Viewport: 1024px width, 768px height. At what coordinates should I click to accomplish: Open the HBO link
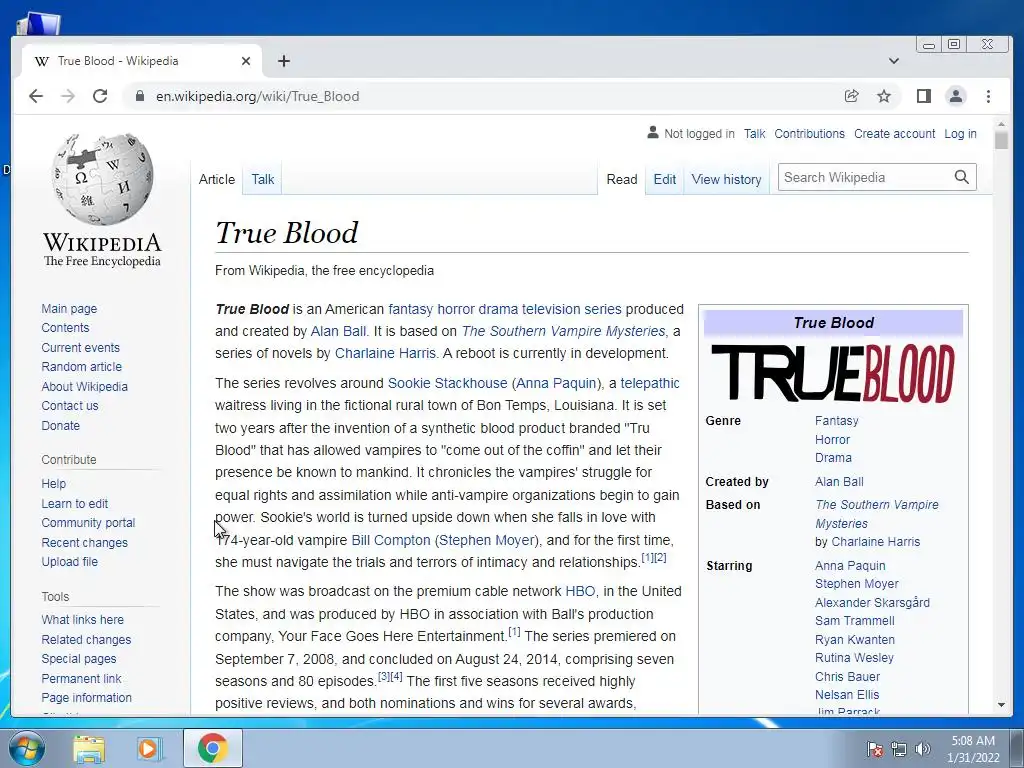click(580, 591)
